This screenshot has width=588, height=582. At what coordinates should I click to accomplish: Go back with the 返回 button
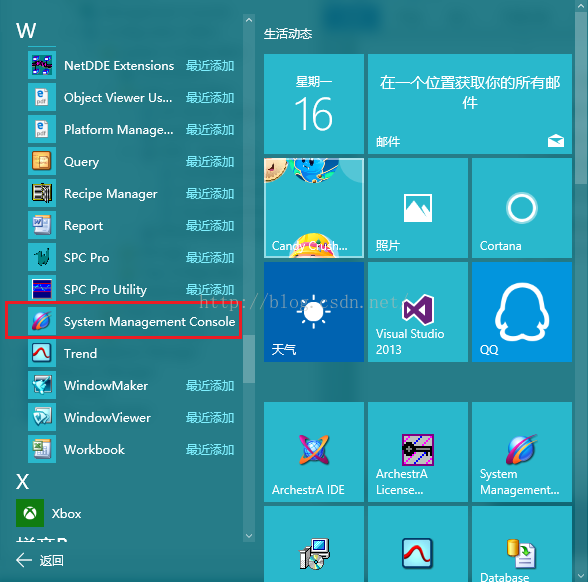click(x=40, y=560)
